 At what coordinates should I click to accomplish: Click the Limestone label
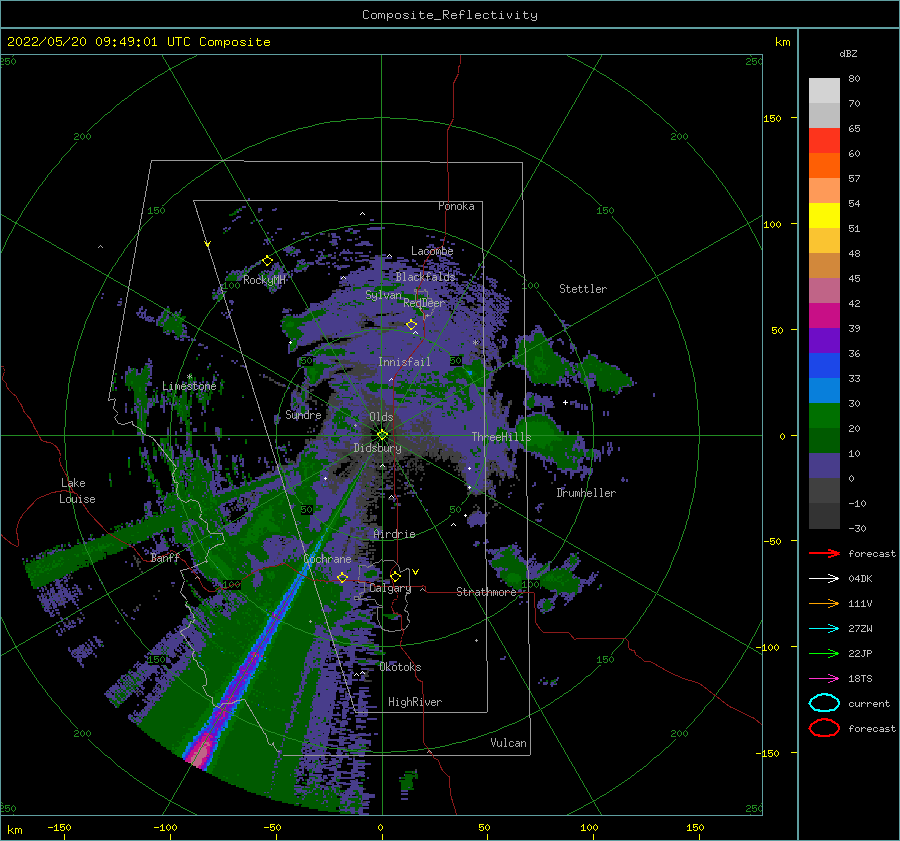(189, 386)
